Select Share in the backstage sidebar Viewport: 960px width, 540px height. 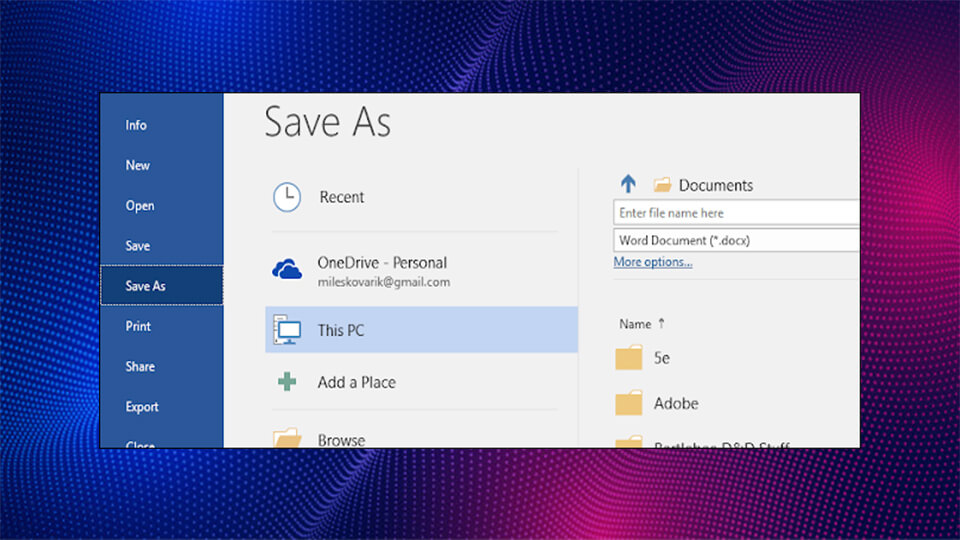[x=140, y=366]
